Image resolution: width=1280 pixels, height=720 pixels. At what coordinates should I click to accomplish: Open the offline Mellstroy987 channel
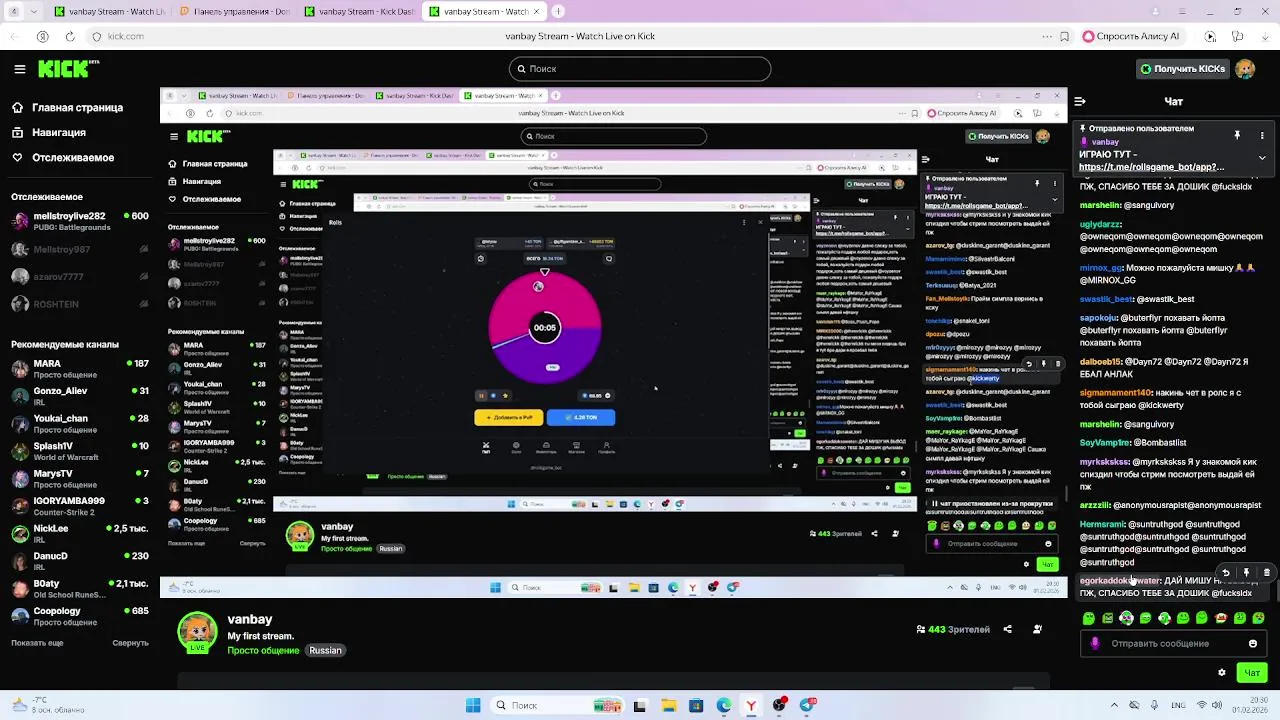click(80, 249)
